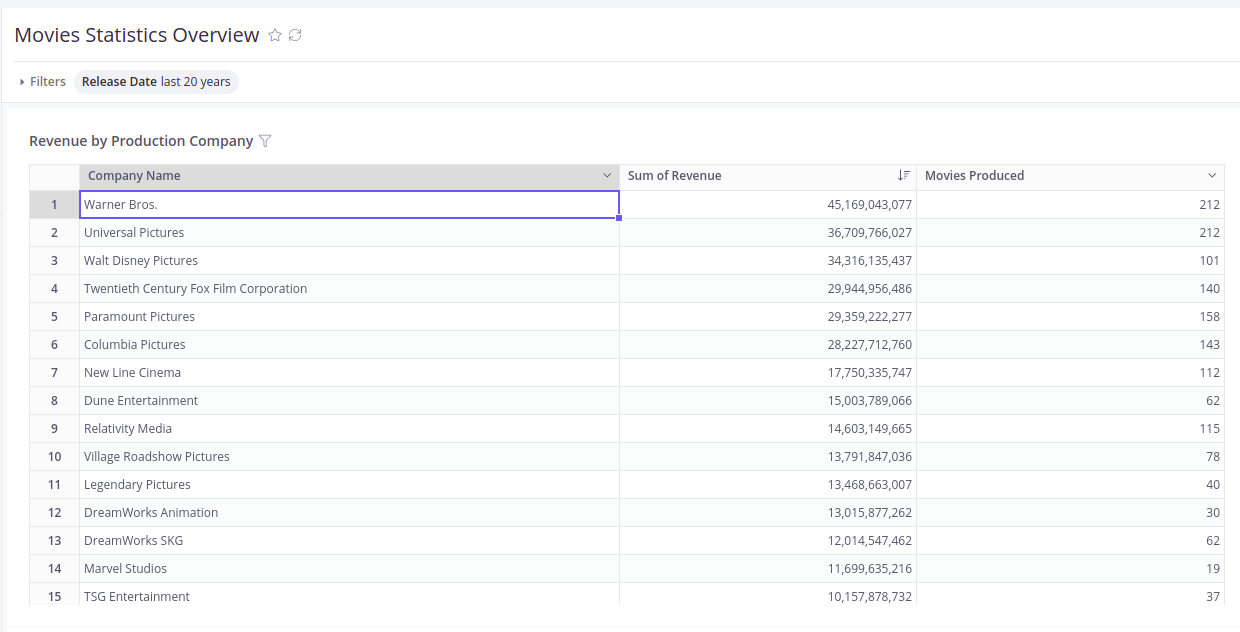Select the Relativity Media cell

tap(349, 428)
